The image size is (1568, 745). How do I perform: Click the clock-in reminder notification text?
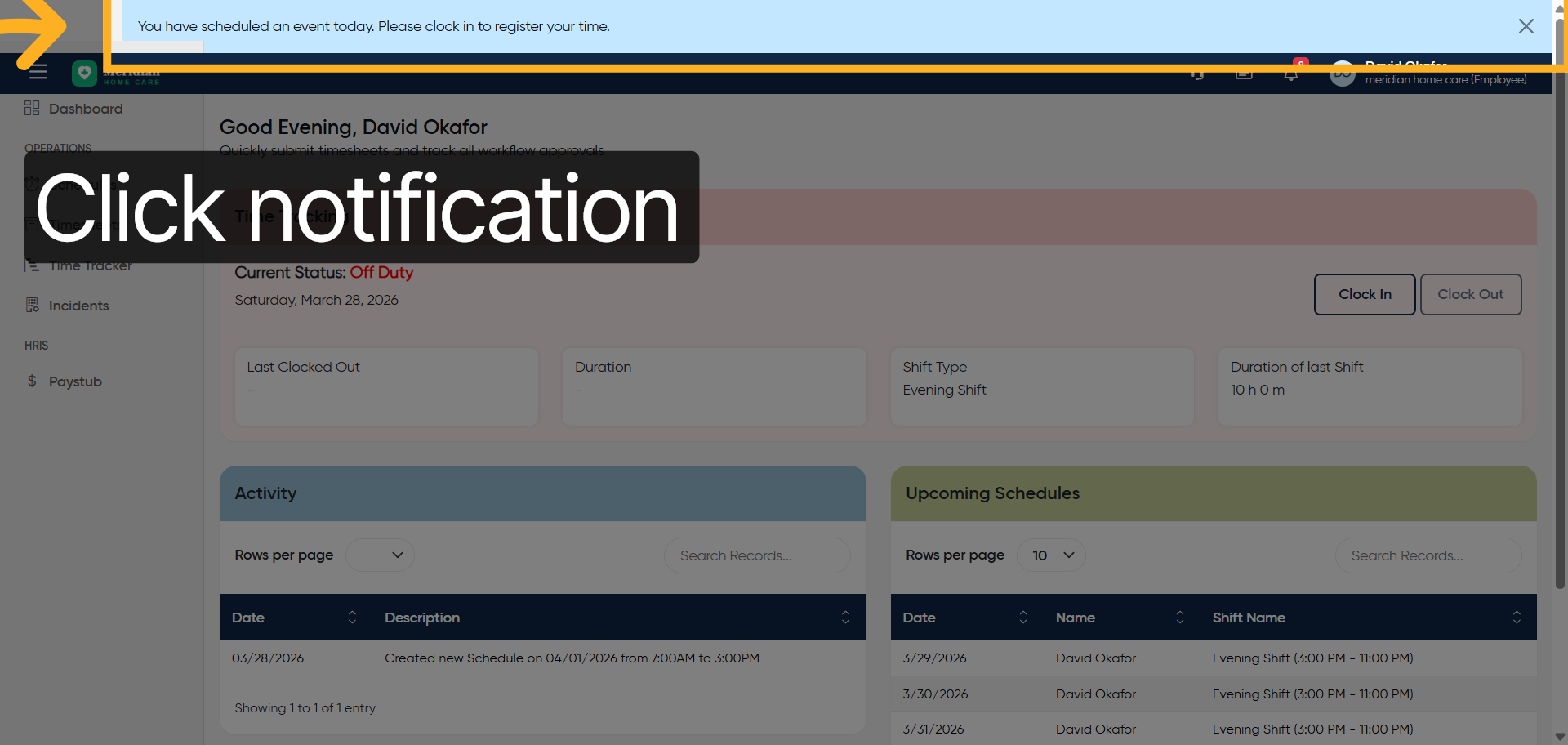373,26
